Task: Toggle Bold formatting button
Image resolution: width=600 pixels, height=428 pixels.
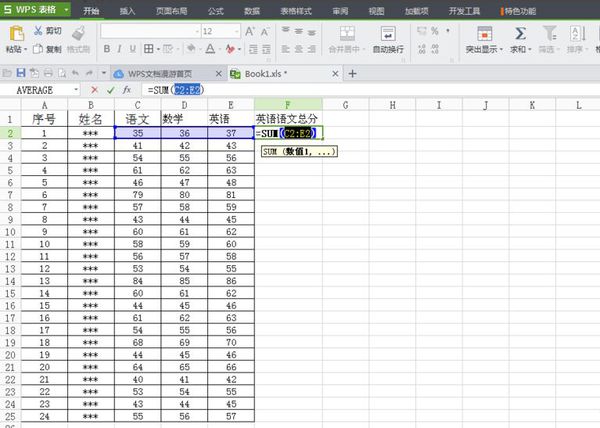Action: click(107, 49)
